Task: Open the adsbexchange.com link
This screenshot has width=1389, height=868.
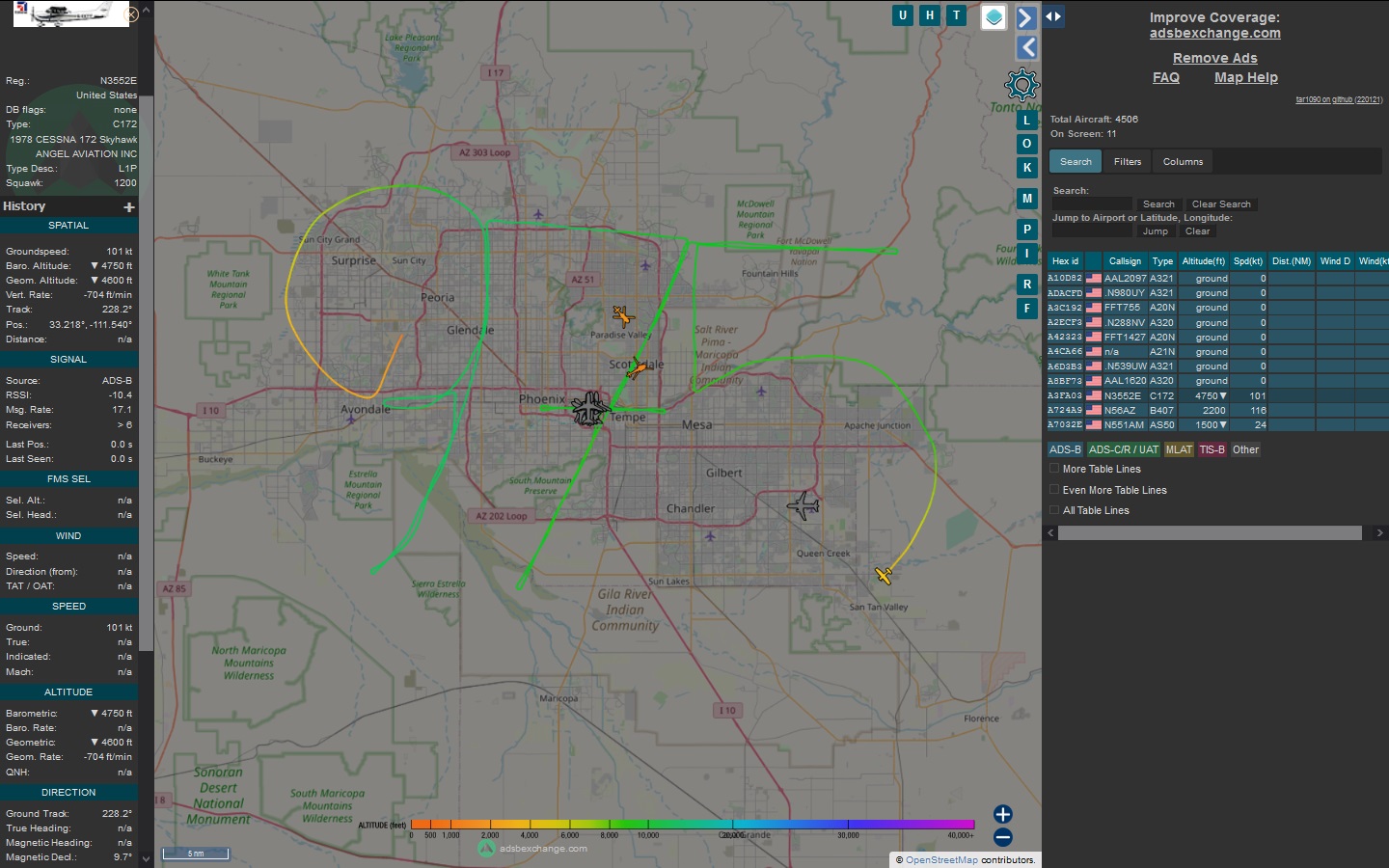Action: 1214,33
